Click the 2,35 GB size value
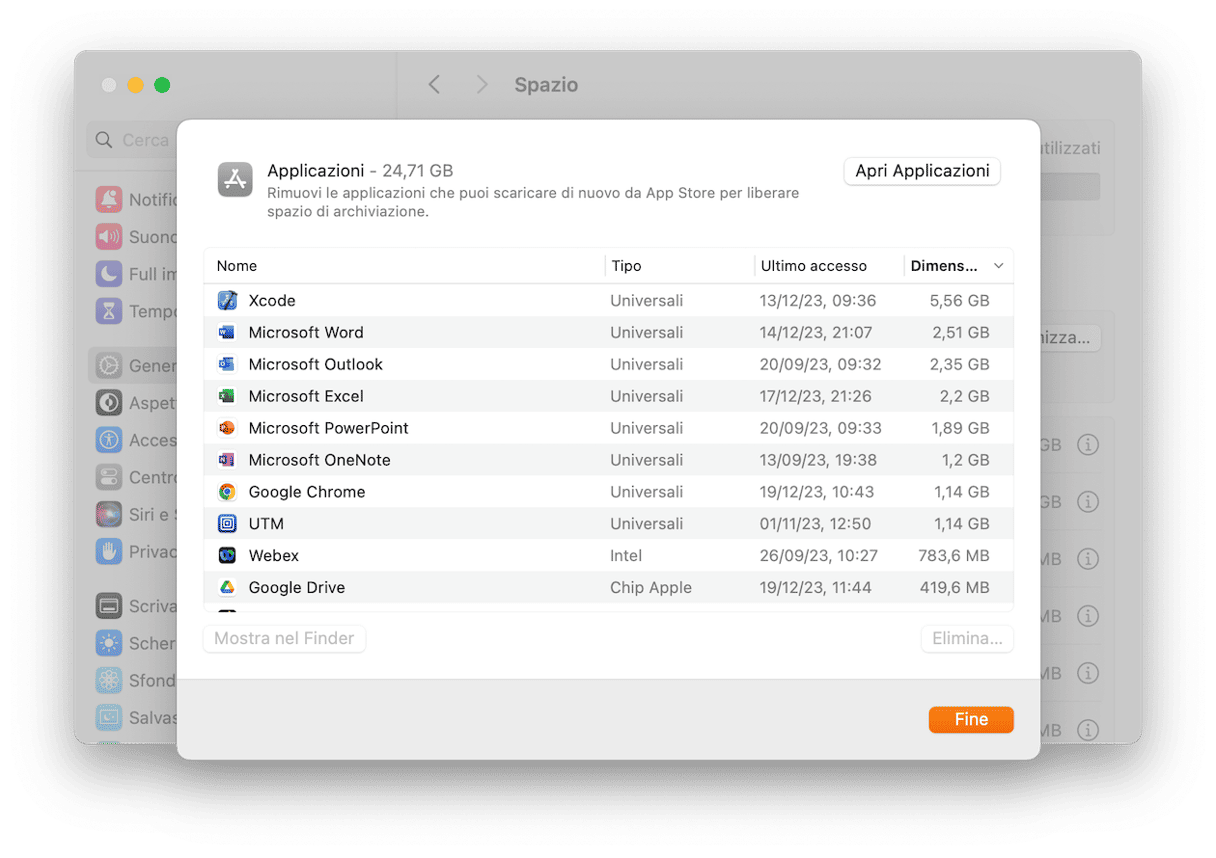1216x858 pixels. pos(959,364)
